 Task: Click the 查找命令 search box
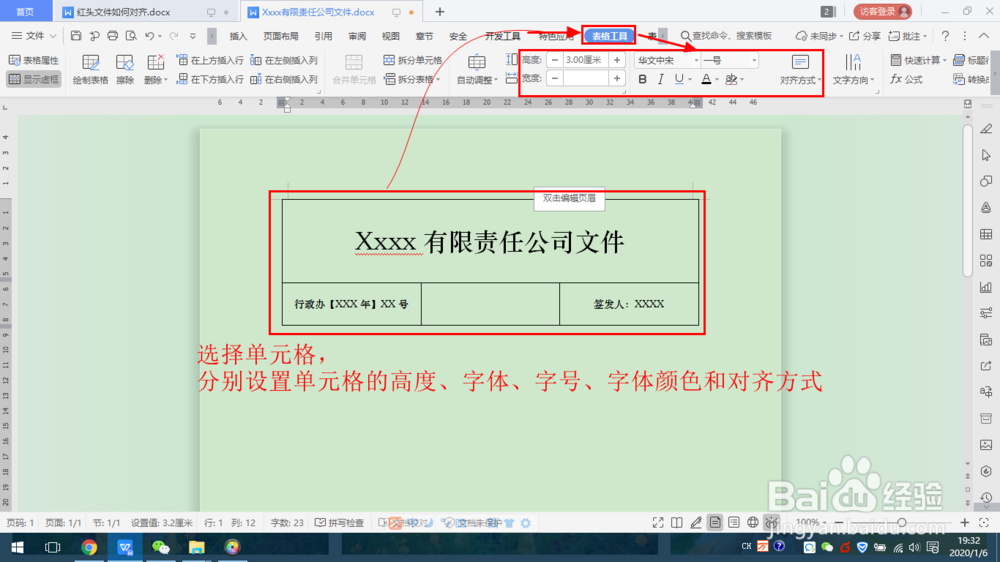point(726,36)
